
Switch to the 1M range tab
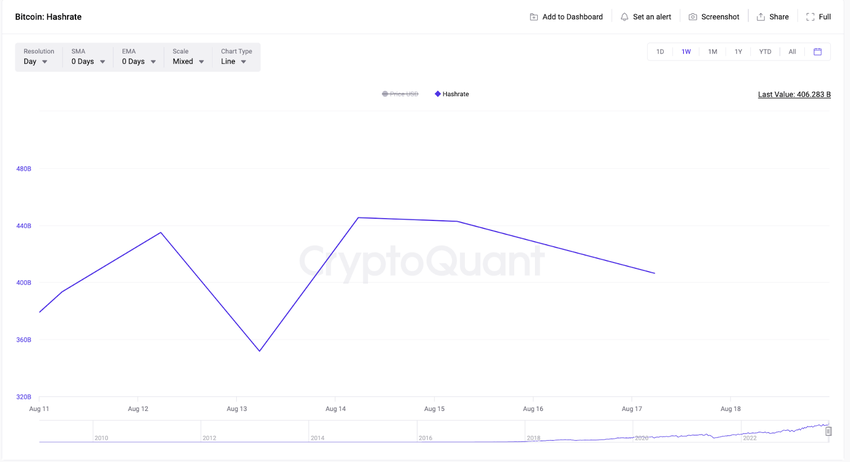(712, 52)
